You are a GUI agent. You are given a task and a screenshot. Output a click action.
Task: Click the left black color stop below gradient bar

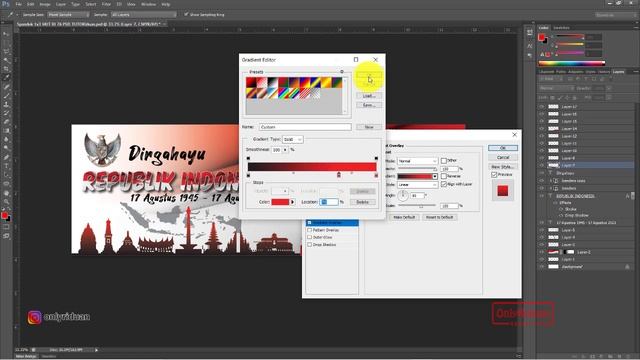click(248, 175)
